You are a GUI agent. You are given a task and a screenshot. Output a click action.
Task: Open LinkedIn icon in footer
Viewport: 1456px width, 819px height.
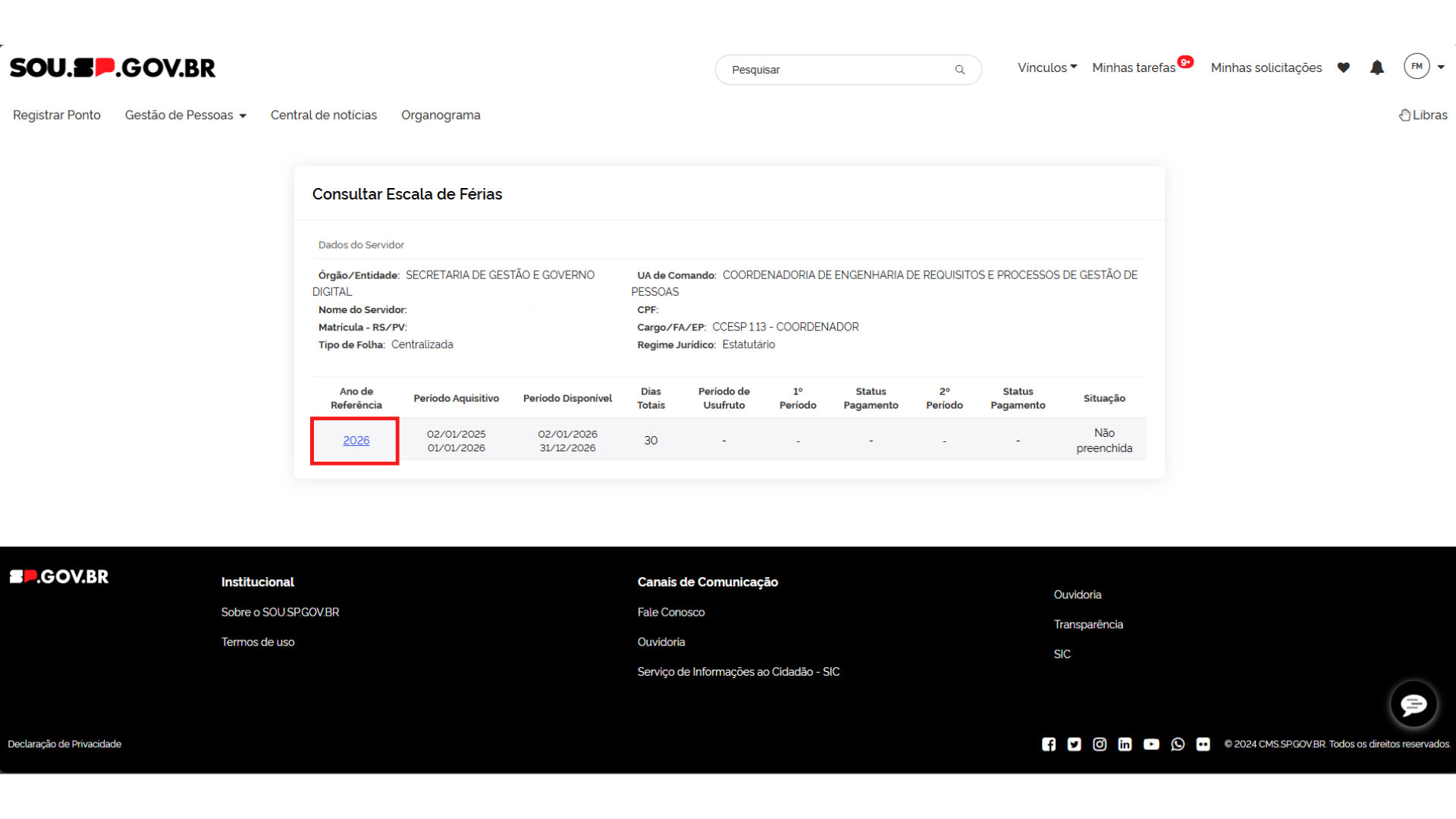pyautogui.click(x=1125, y=744)
